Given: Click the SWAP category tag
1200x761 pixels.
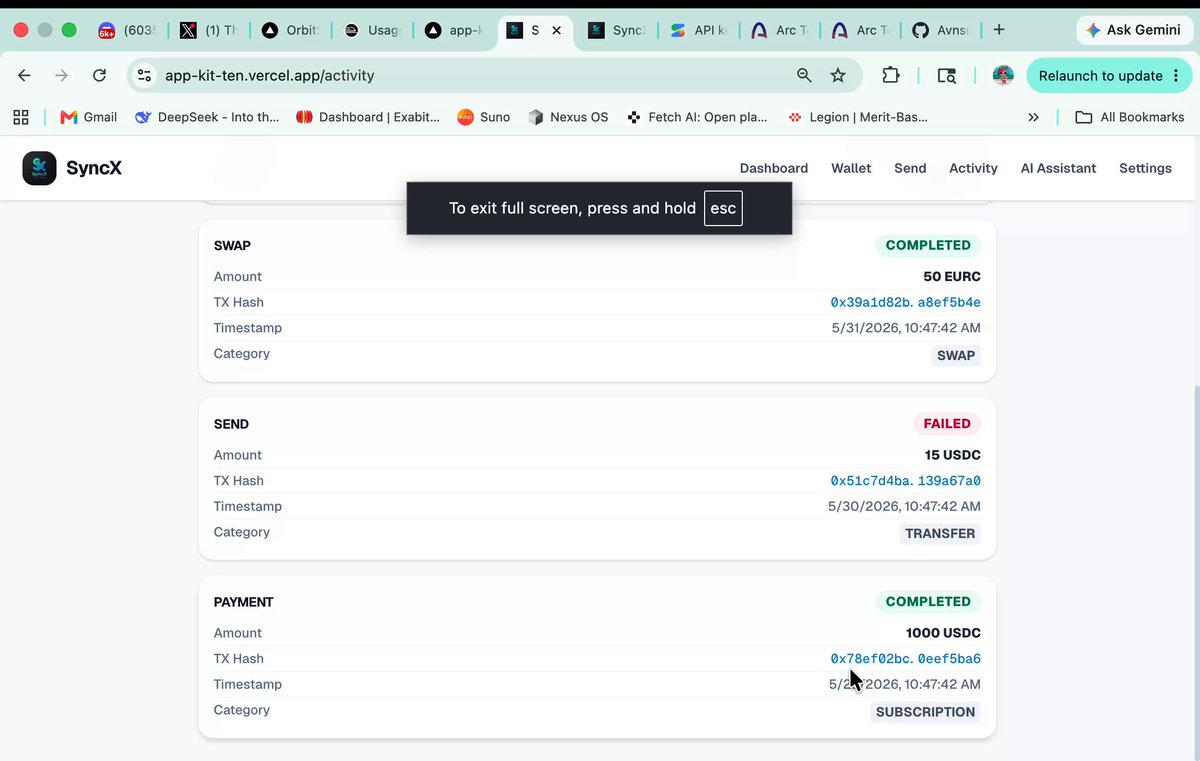Looking at the screenshot, I should click(956, 355).
